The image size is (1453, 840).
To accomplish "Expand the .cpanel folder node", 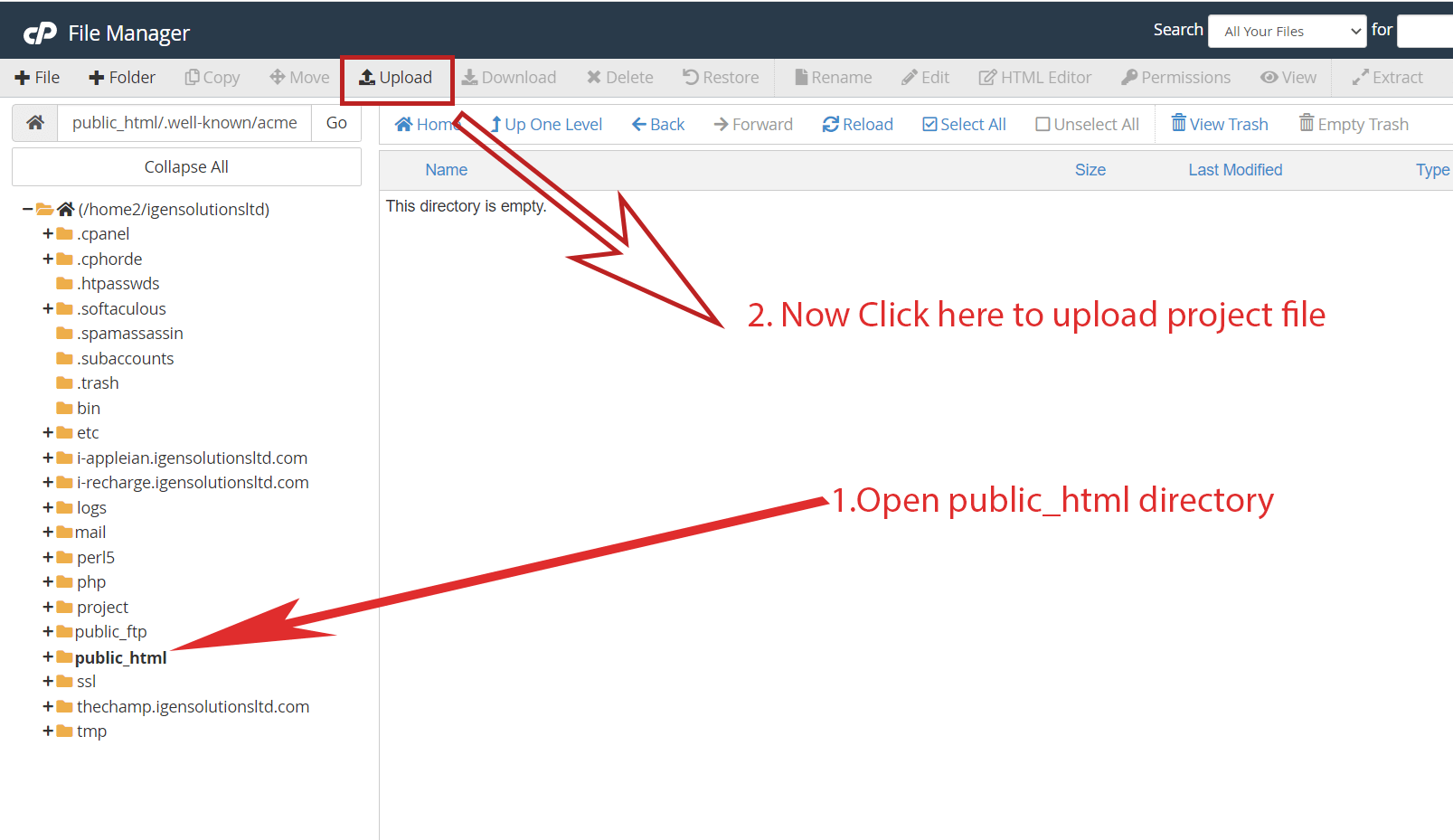I will tap(48, 234).
